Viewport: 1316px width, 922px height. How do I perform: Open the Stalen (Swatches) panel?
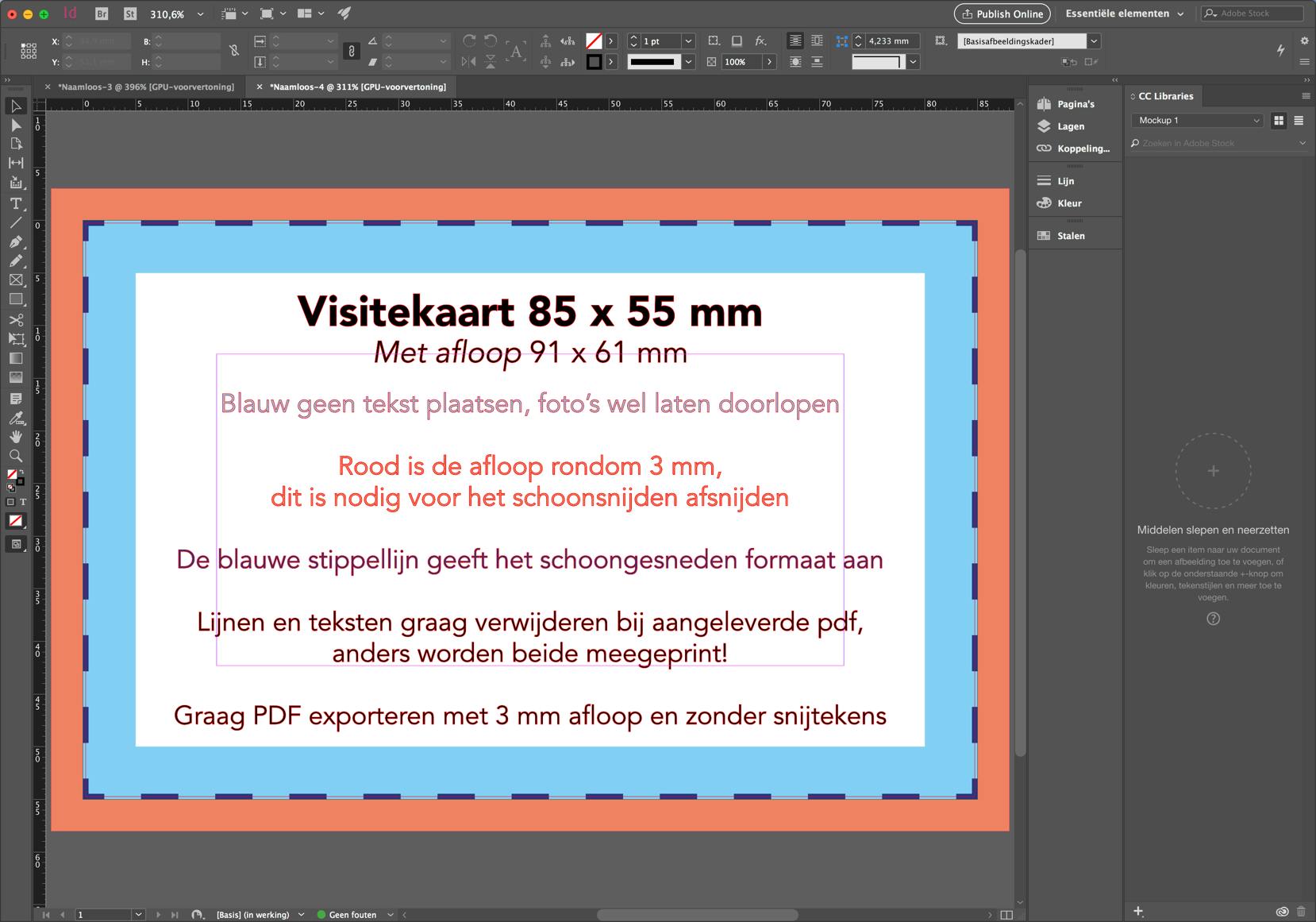[1070, 236]
